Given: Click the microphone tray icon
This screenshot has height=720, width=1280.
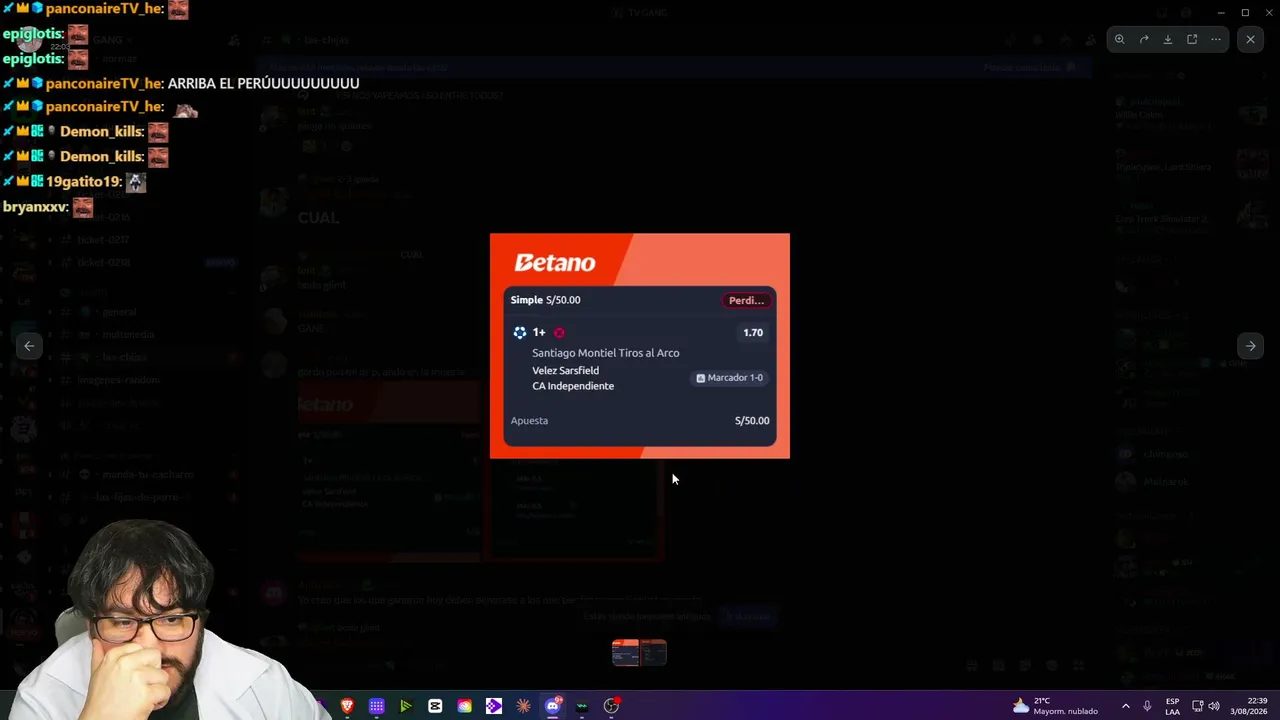Looking at the screenshot, I should 1147,706.
